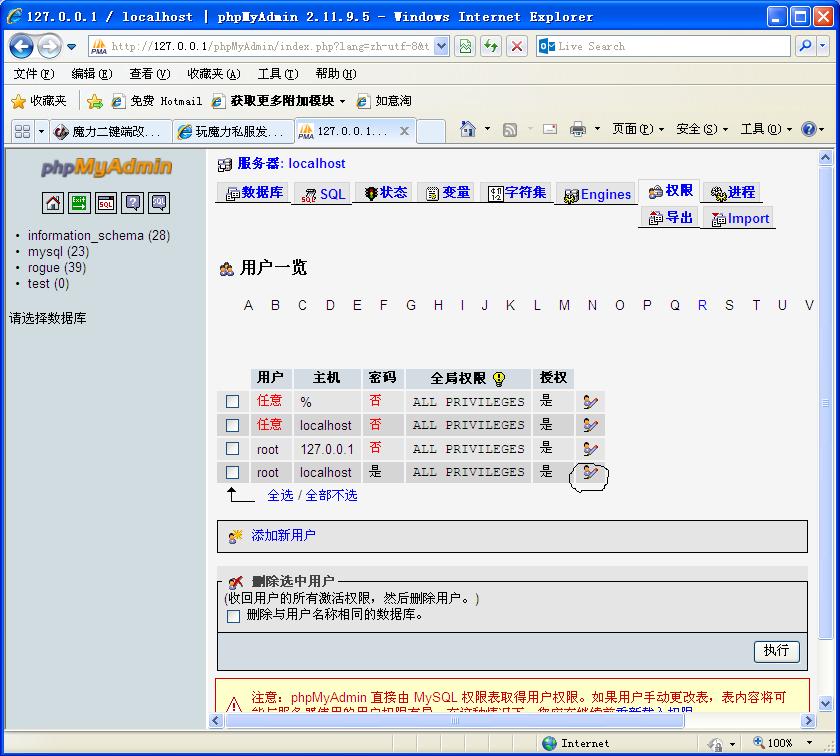Open the 页面 (Page) dropdown menu
The width and height of the screenshot is (840, 756).
pos(638,129)
